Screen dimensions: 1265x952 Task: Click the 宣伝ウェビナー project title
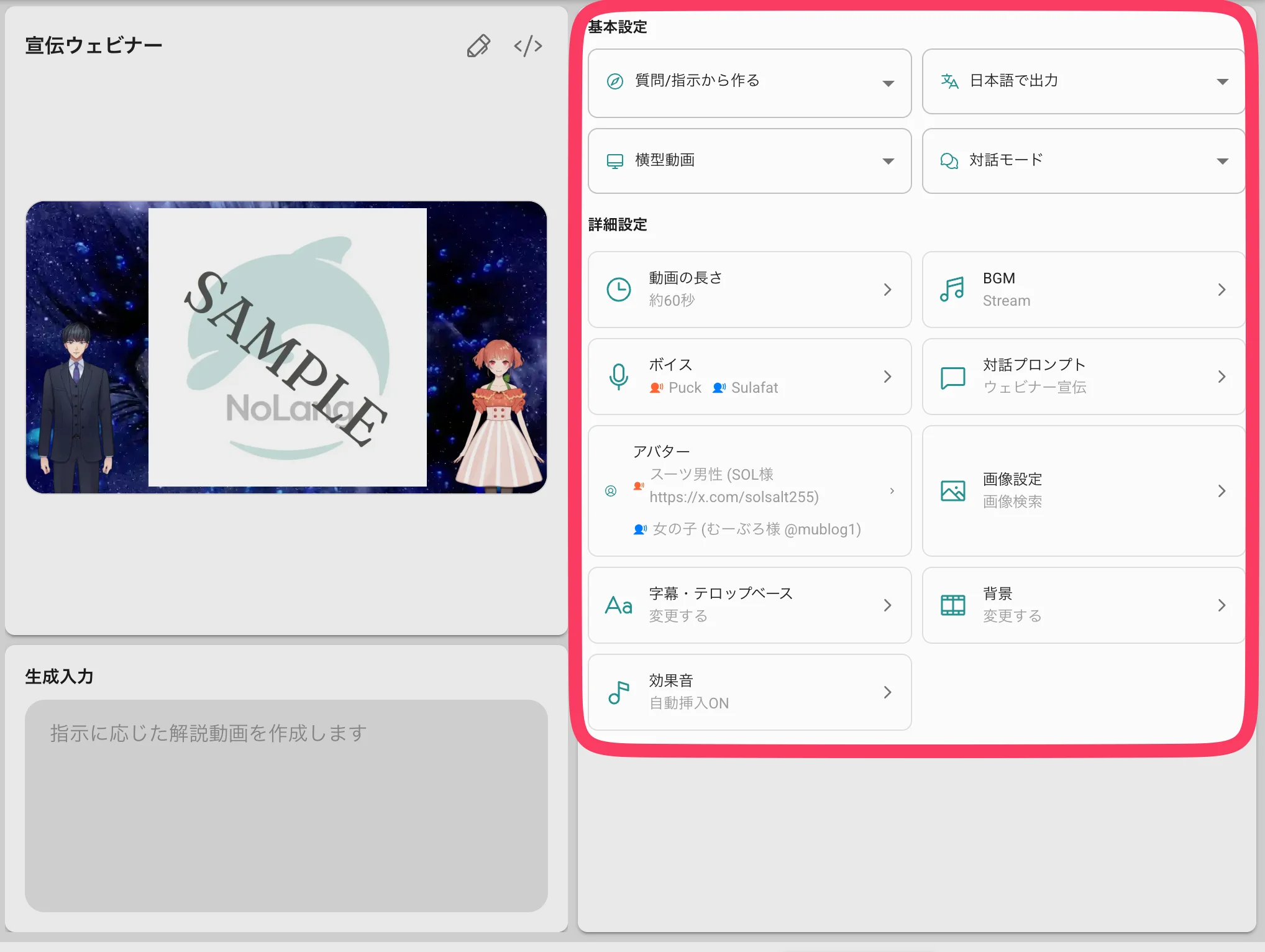pyautogui.click(x=94, y=46)
